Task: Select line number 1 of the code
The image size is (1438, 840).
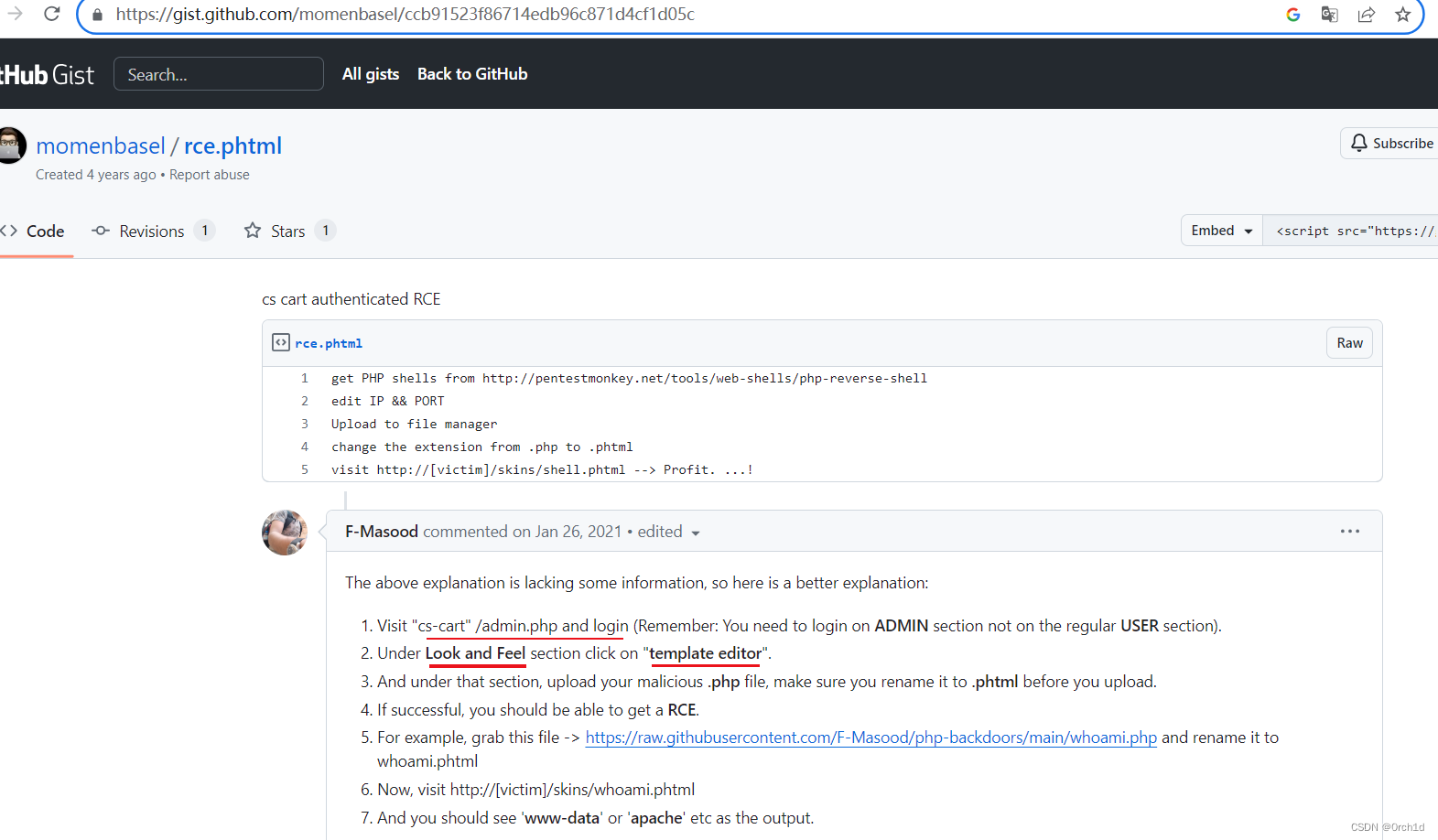Action: tap(305, 378)
